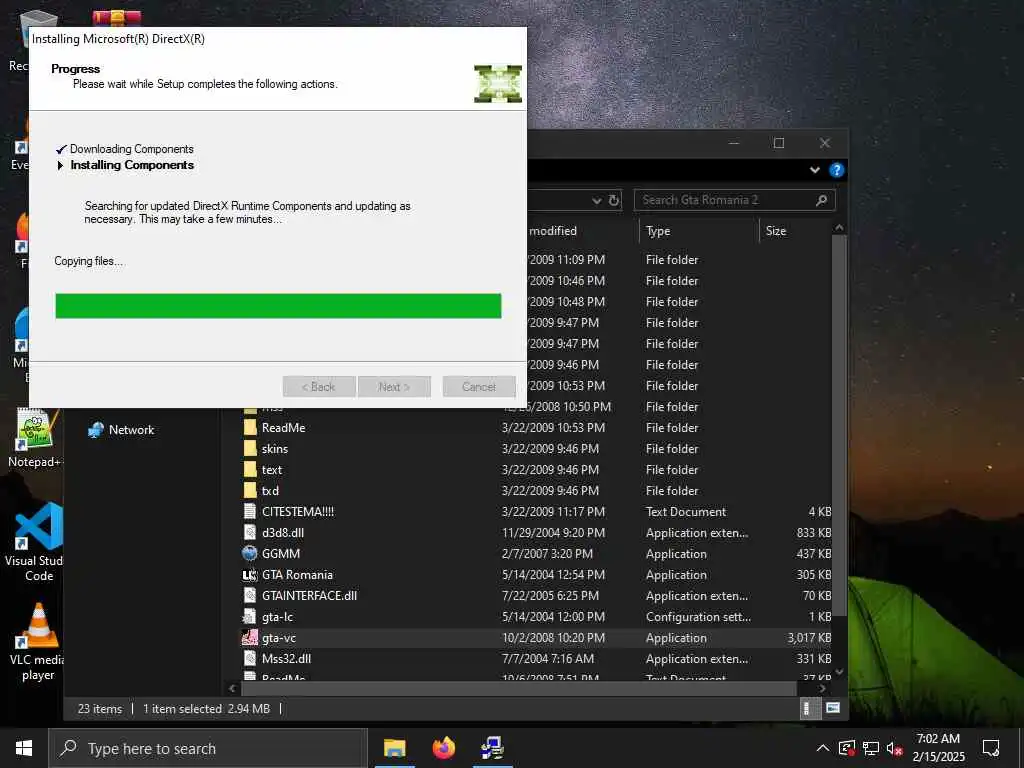Click the gta-vc application icon
The width and height of the screenshot is (1024, 768).
(x=249, y=637)
